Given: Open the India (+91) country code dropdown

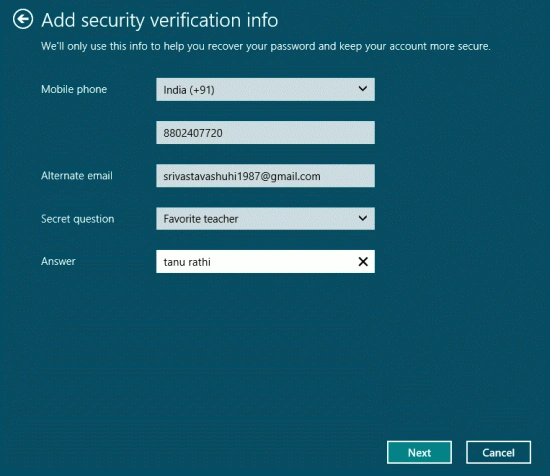Looking at the screenshot, I should [x=265, y=89].
